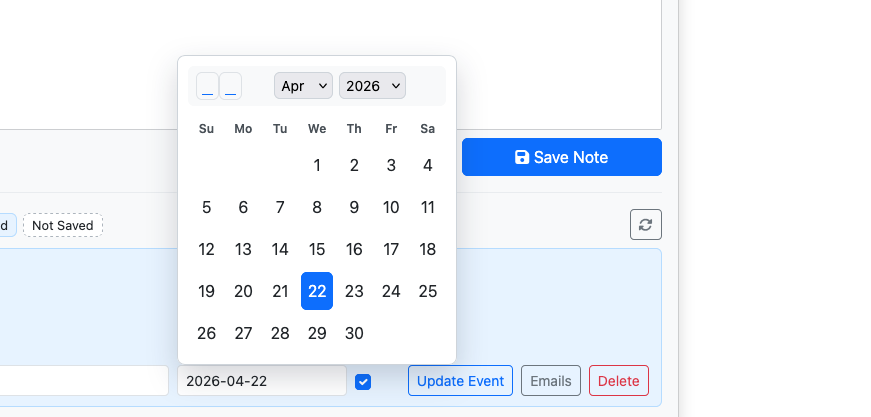Select the Not Saved filter tag
The height and width of the screenshot is (417, 871).
click(63, 225)
